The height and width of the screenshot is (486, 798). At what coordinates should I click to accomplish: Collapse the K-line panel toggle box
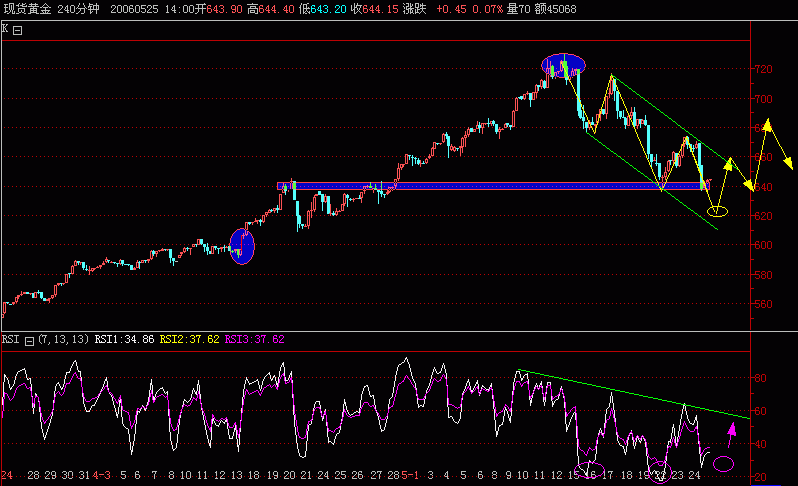tap(17, 31)
